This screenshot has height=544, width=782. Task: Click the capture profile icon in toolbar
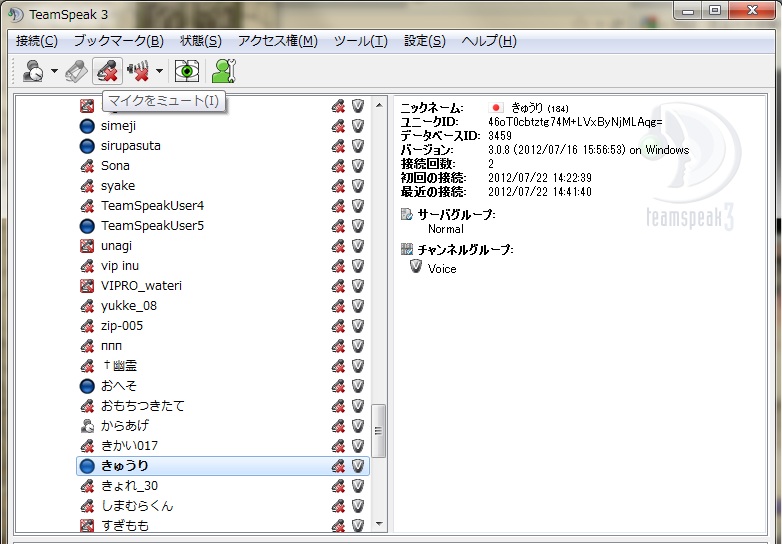76,70
